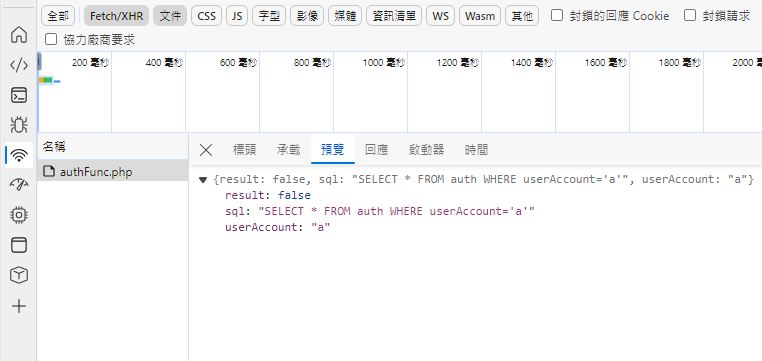Viewport: 762px width, 361px height.
Task: Tick the 協力廠商要求 checkbox
Action: tap(50, 39)
